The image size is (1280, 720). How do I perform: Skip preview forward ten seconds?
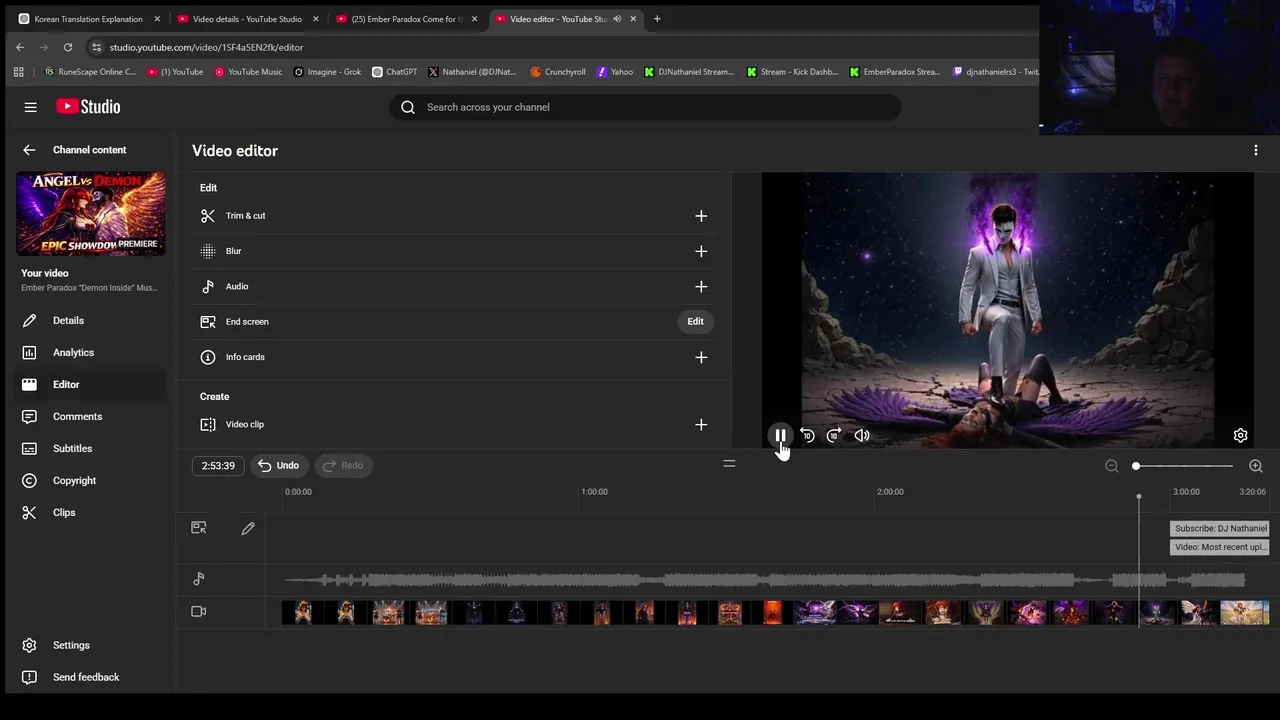834,435
